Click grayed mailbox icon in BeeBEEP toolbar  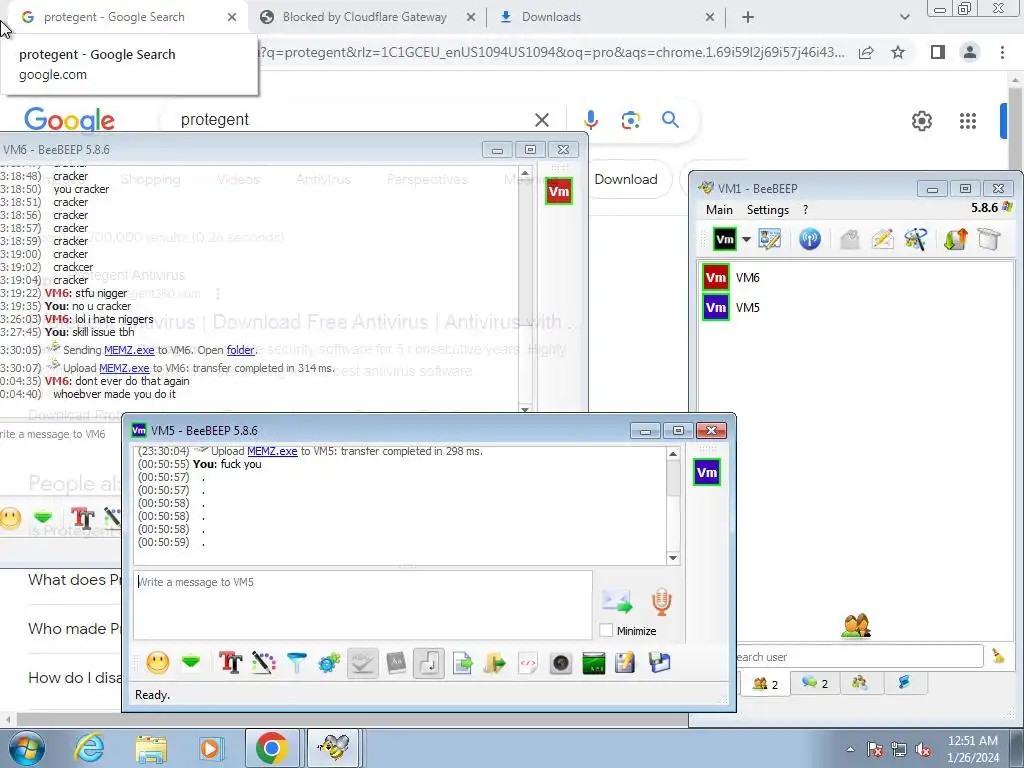tap(850, 239)
